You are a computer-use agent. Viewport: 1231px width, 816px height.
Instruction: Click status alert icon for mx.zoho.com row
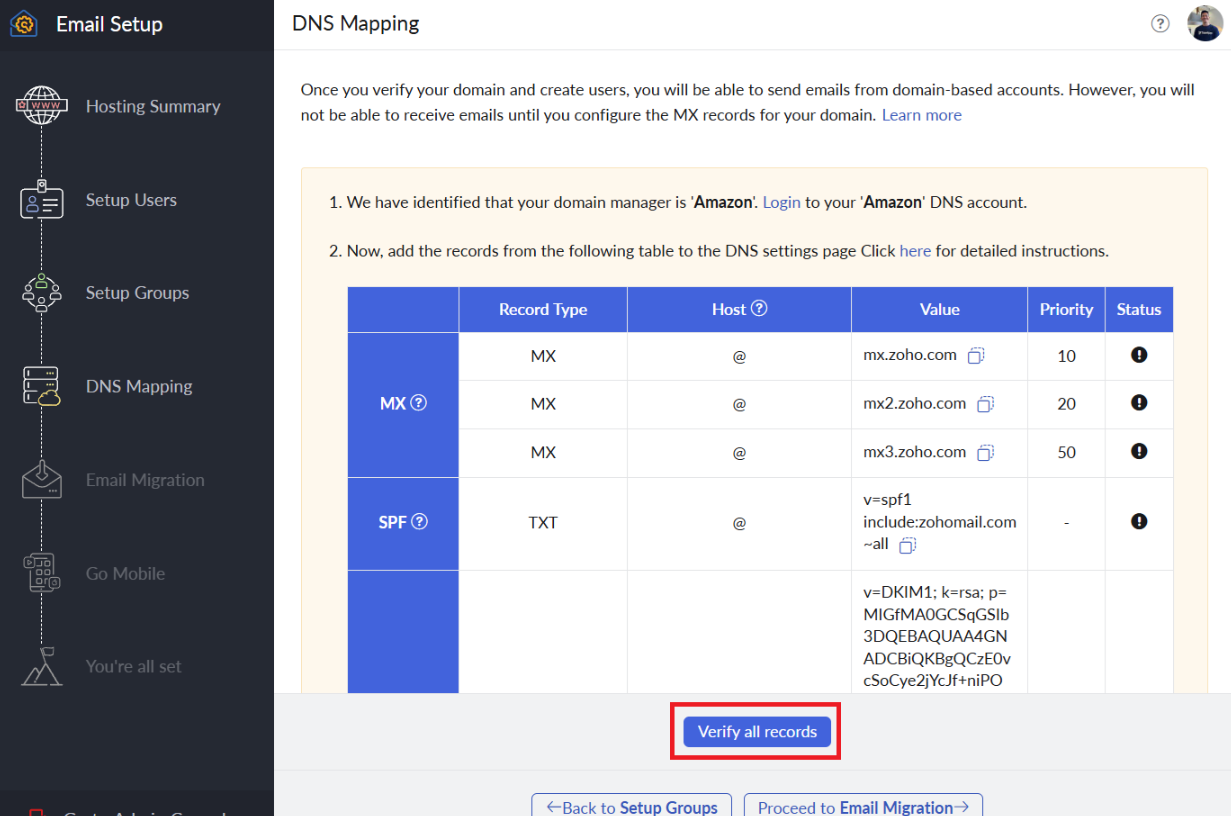1139,354
